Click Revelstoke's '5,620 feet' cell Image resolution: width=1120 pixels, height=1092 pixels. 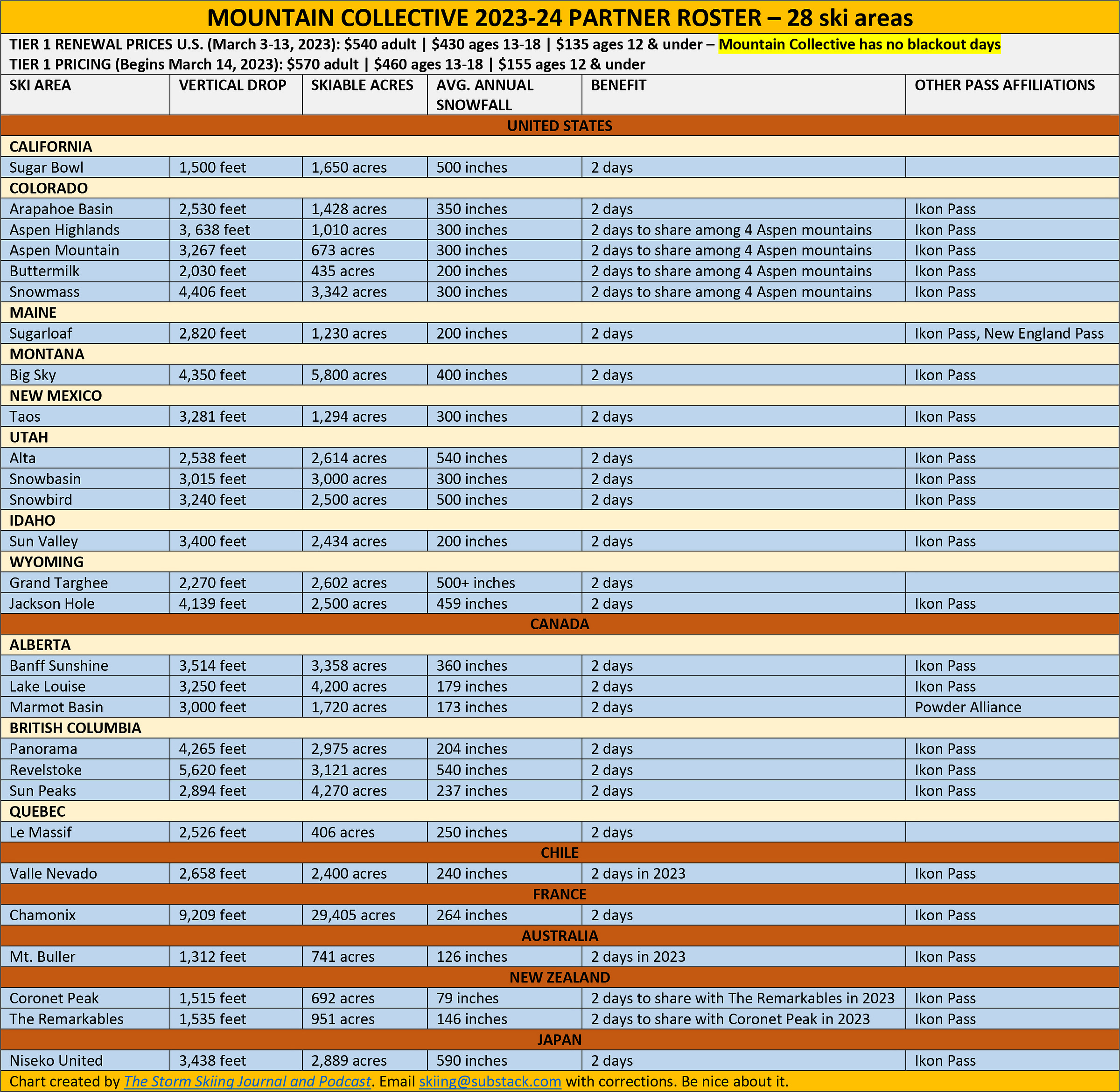pos(236,770)
